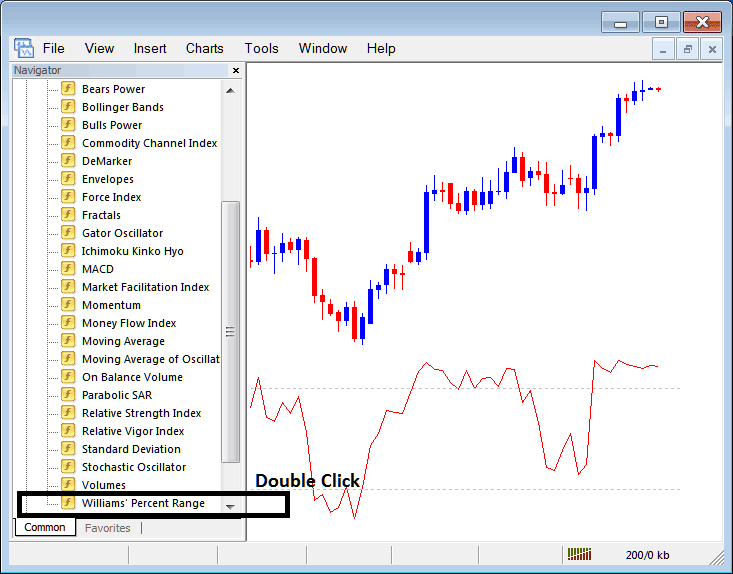Switch to the Common tab
Viewport: 733px width, 574px height.
click(x=45, y=527)
